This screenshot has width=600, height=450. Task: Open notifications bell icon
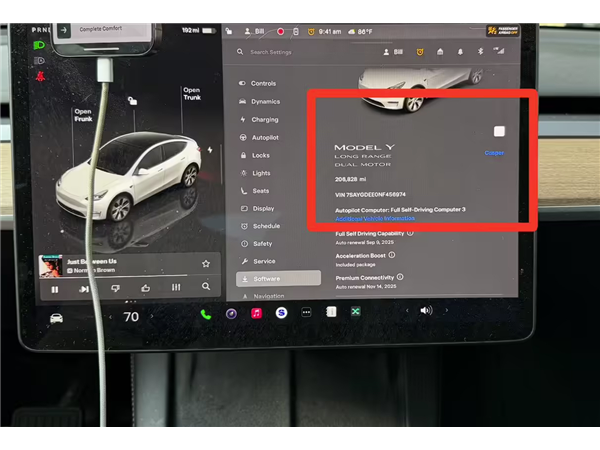pos(460,52)
